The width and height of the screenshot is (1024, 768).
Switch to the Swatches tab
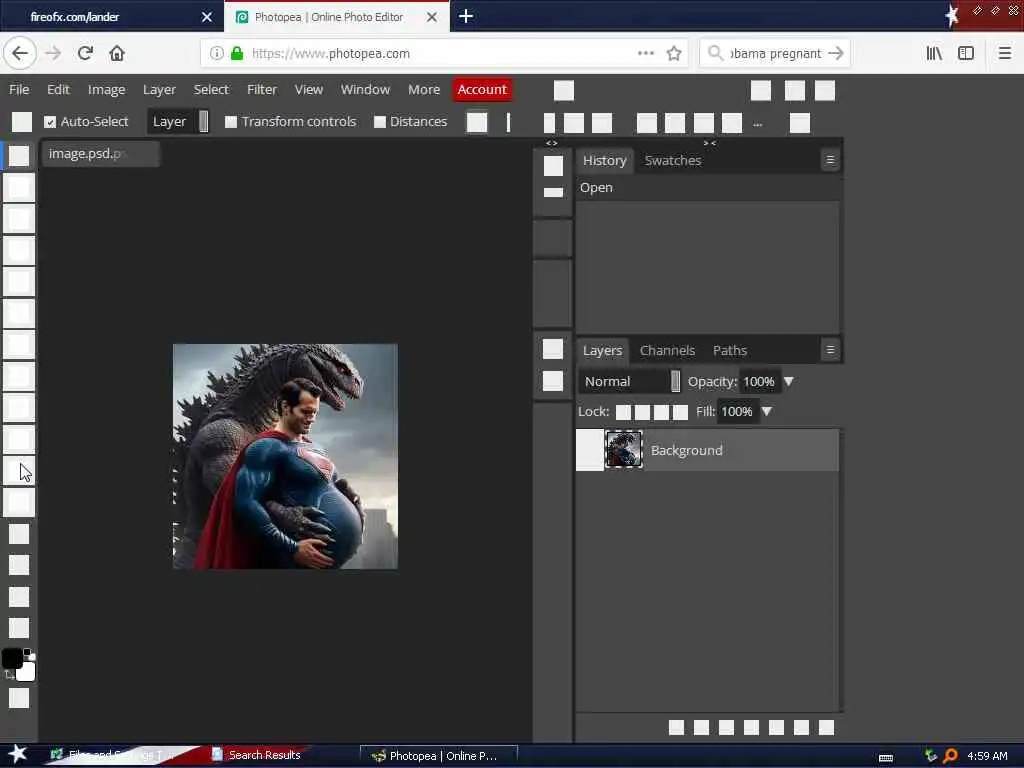tap(673, 161)
